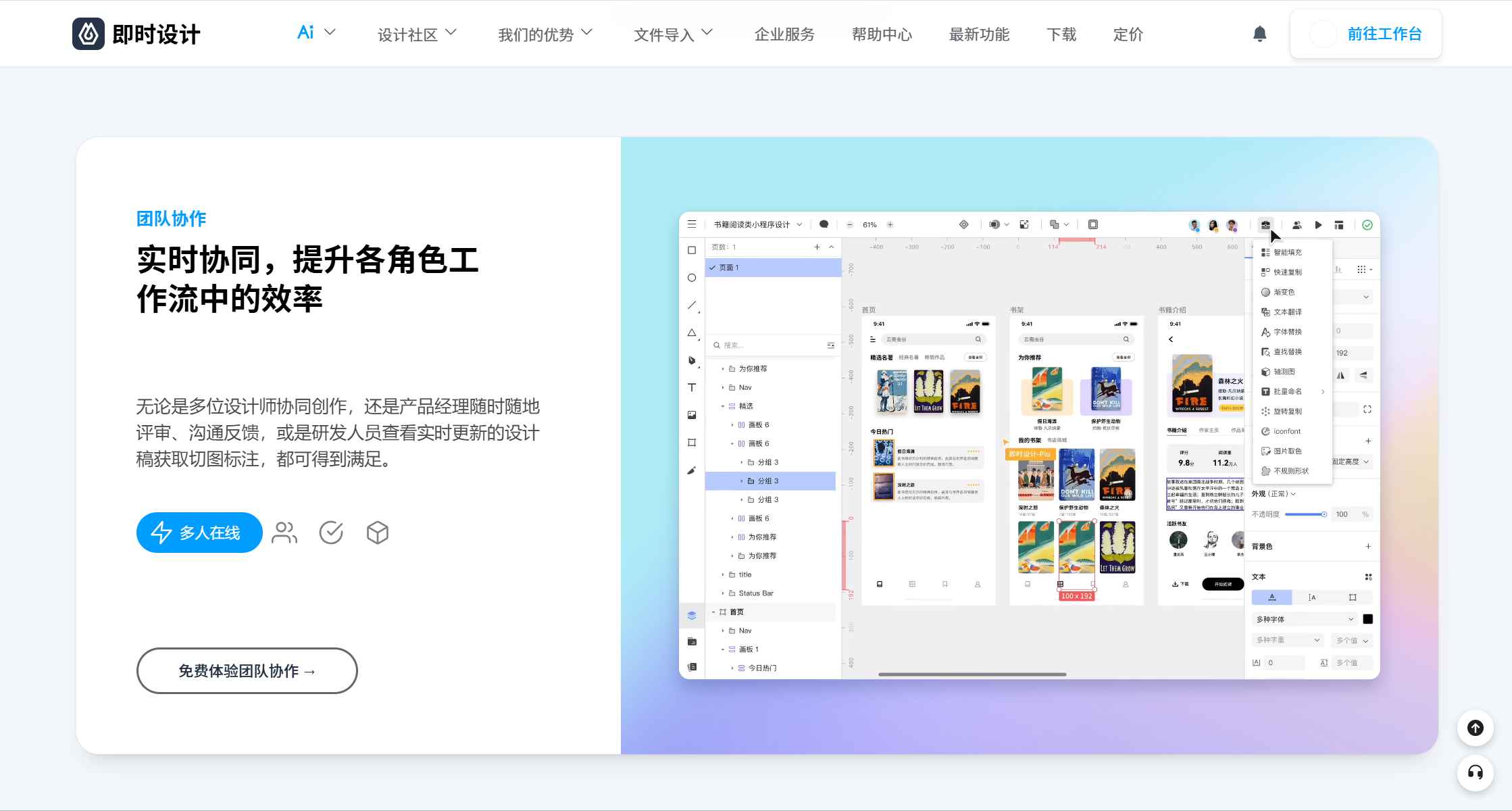Add a new page with the plus icon
This screenshot has height=811, width=1512.
(x=817, y=247)
